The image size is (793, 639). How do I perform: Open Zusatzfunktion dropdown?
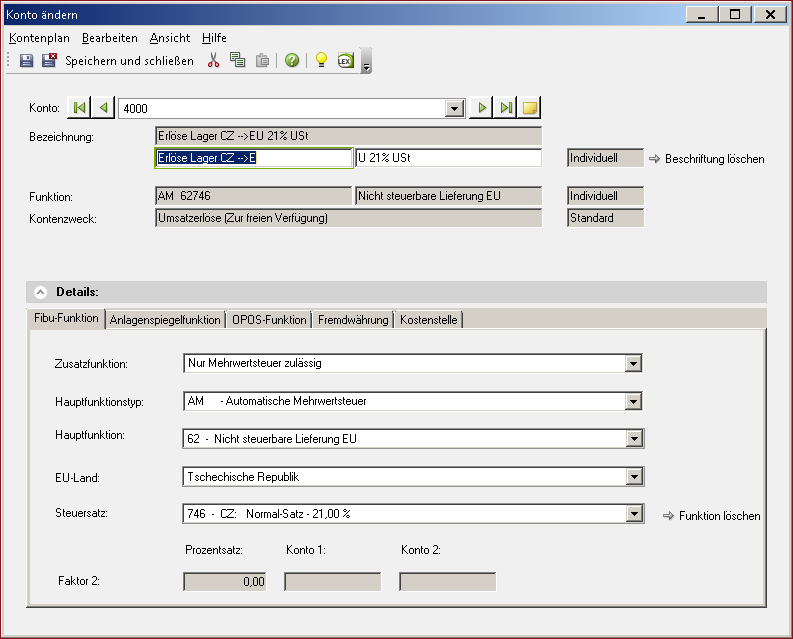633,363
